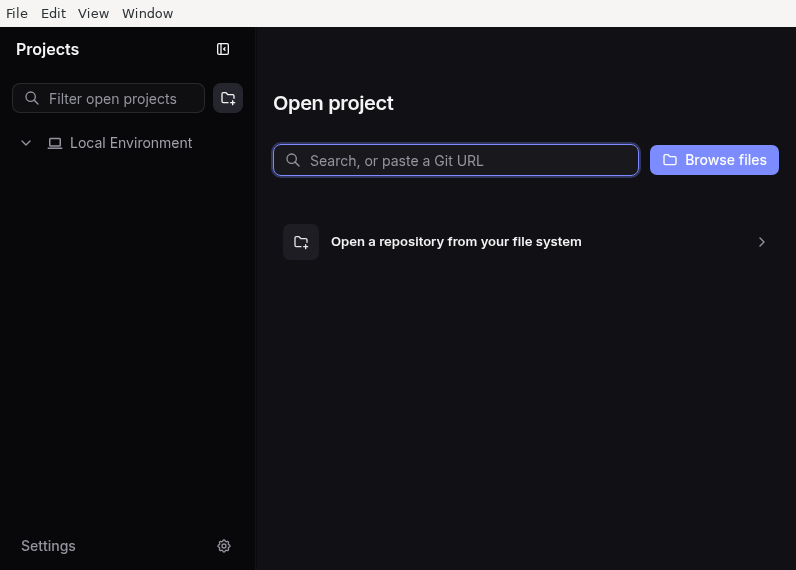796x570 pixels.
Task: Open a repository from your file system
Action: [525, 242]
